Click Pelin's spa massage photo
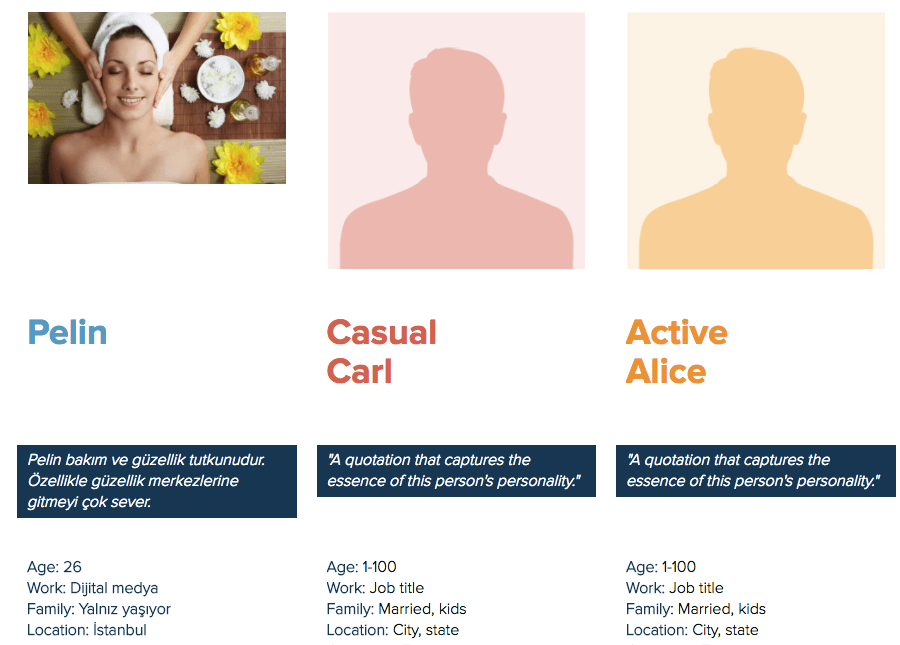 pos(156,98)
